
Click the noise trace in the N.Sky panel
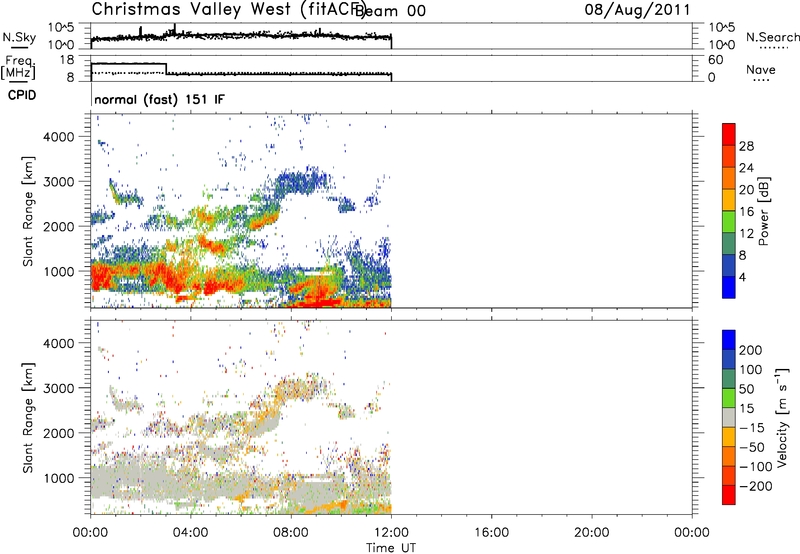point(241,36)
